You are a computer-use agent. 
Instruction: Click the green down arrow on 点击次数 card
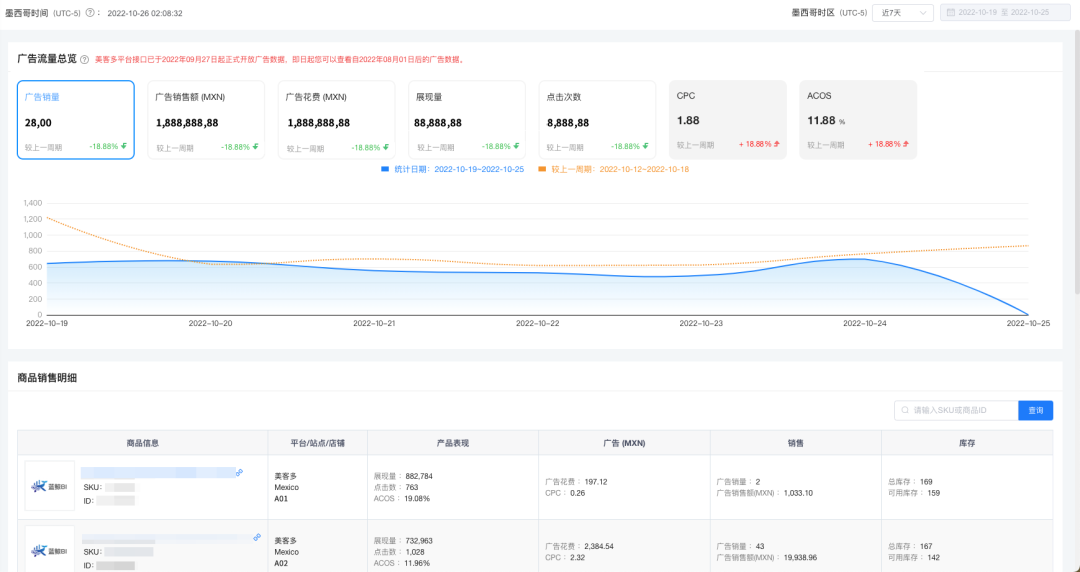[645, 146]
